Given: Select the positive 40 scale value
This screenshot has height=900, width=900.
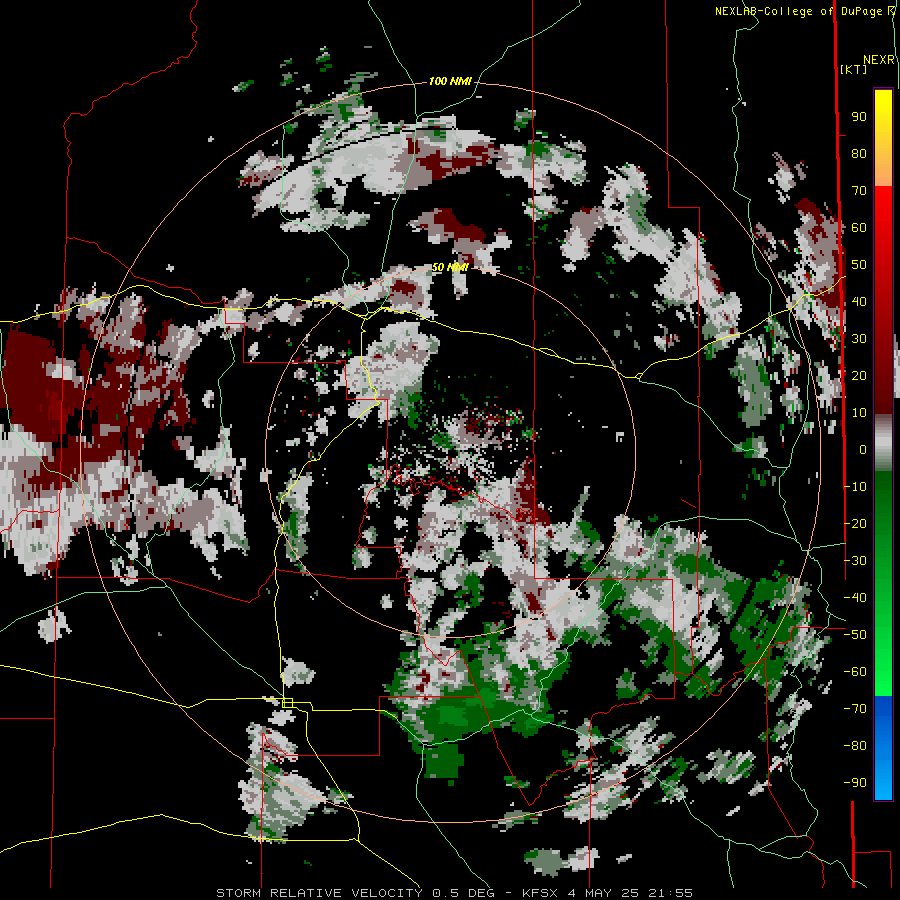Looking at the screenshot, I should pos(859,302).
